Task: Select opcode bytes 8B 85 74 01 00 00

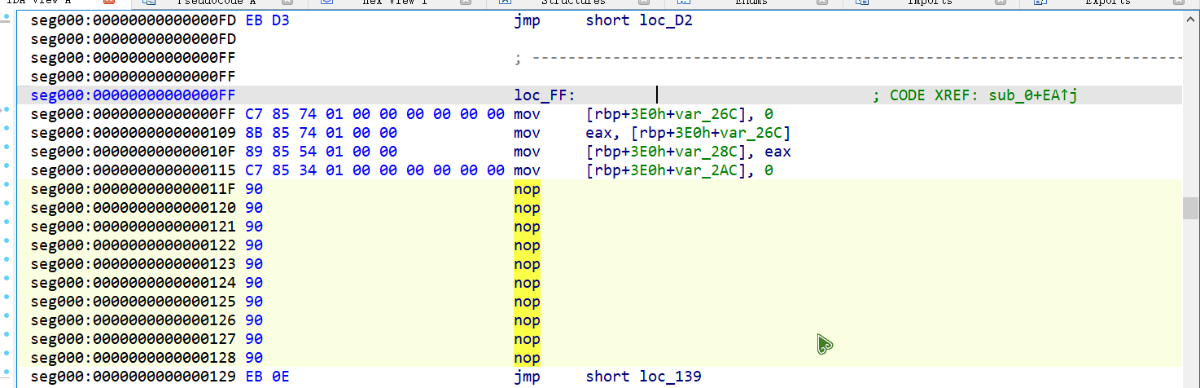Action: point(321,133)
